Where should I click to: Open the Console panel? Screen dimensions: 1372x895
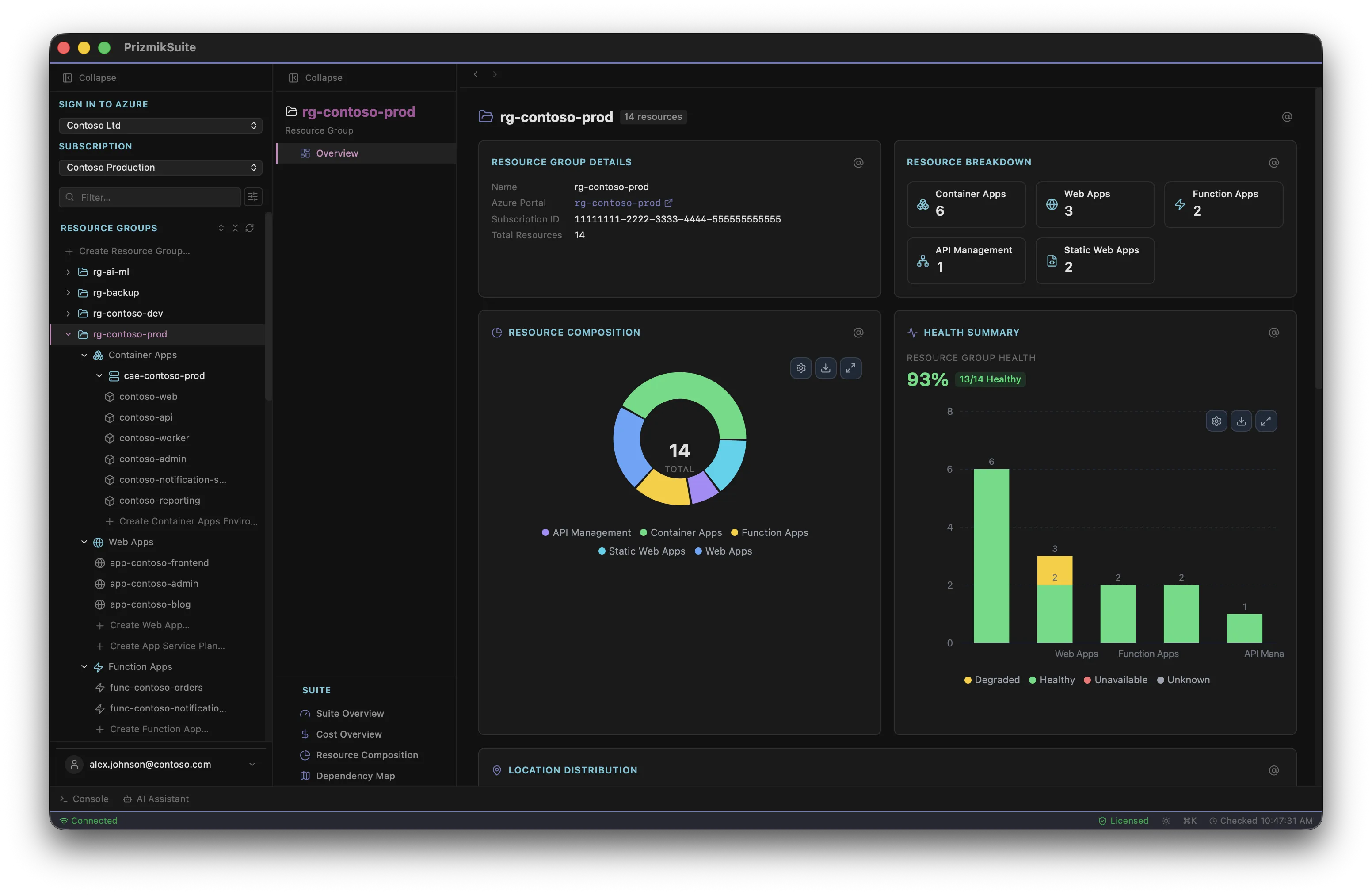(84, 799)
